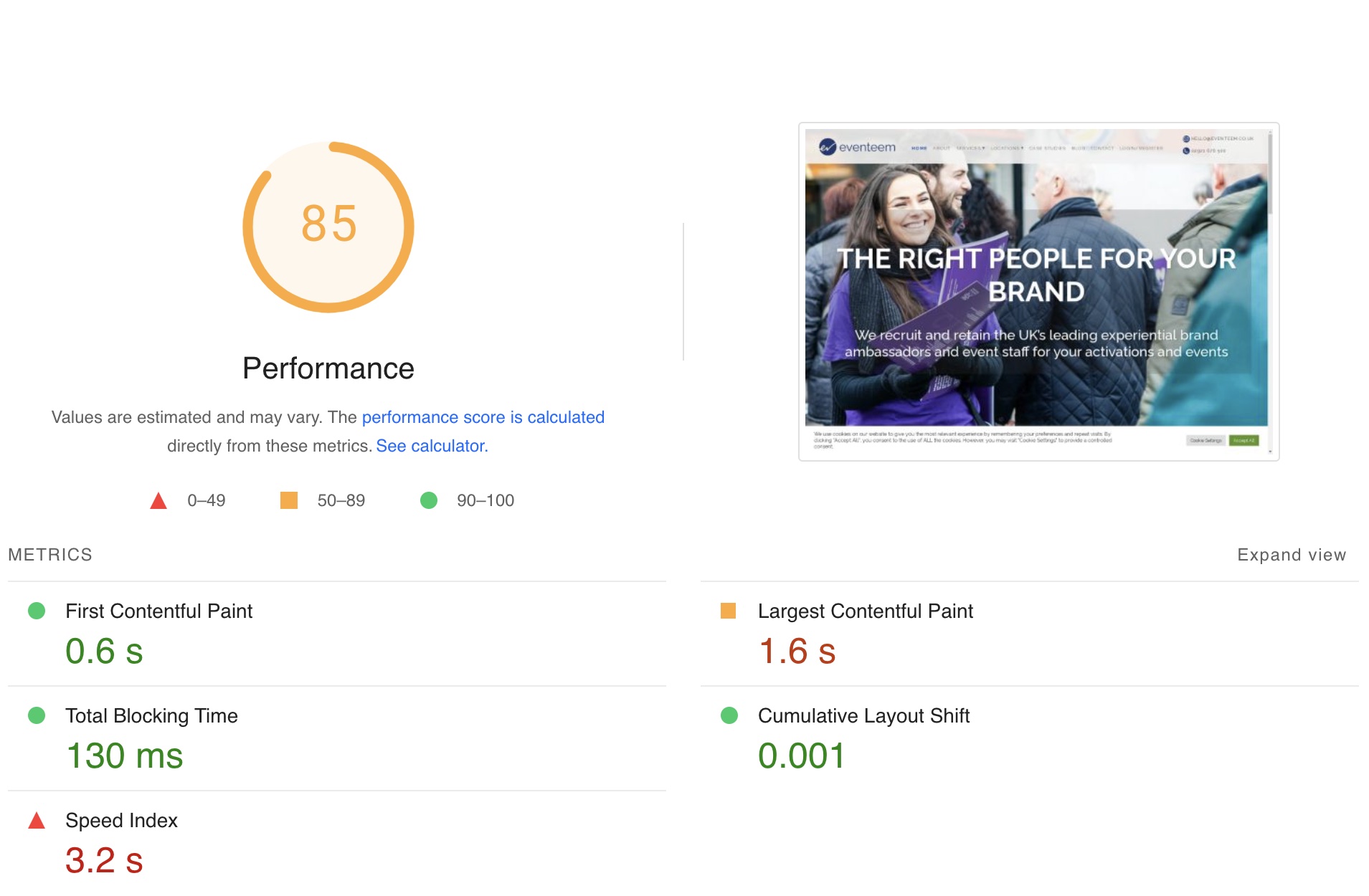Click the green circle beside Total Blocking Time
The height and width of the screenshot is (896, 1369).
[37, 715]
